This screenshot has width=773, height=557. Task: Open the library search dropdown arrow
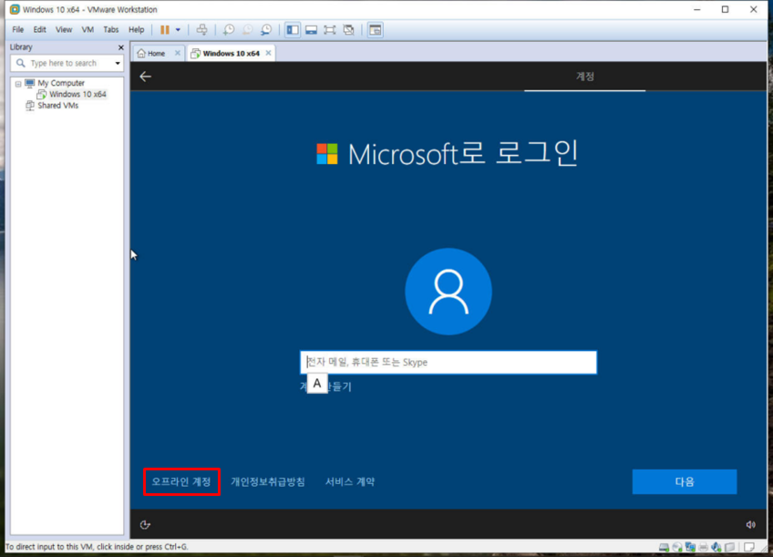point(117,63)
